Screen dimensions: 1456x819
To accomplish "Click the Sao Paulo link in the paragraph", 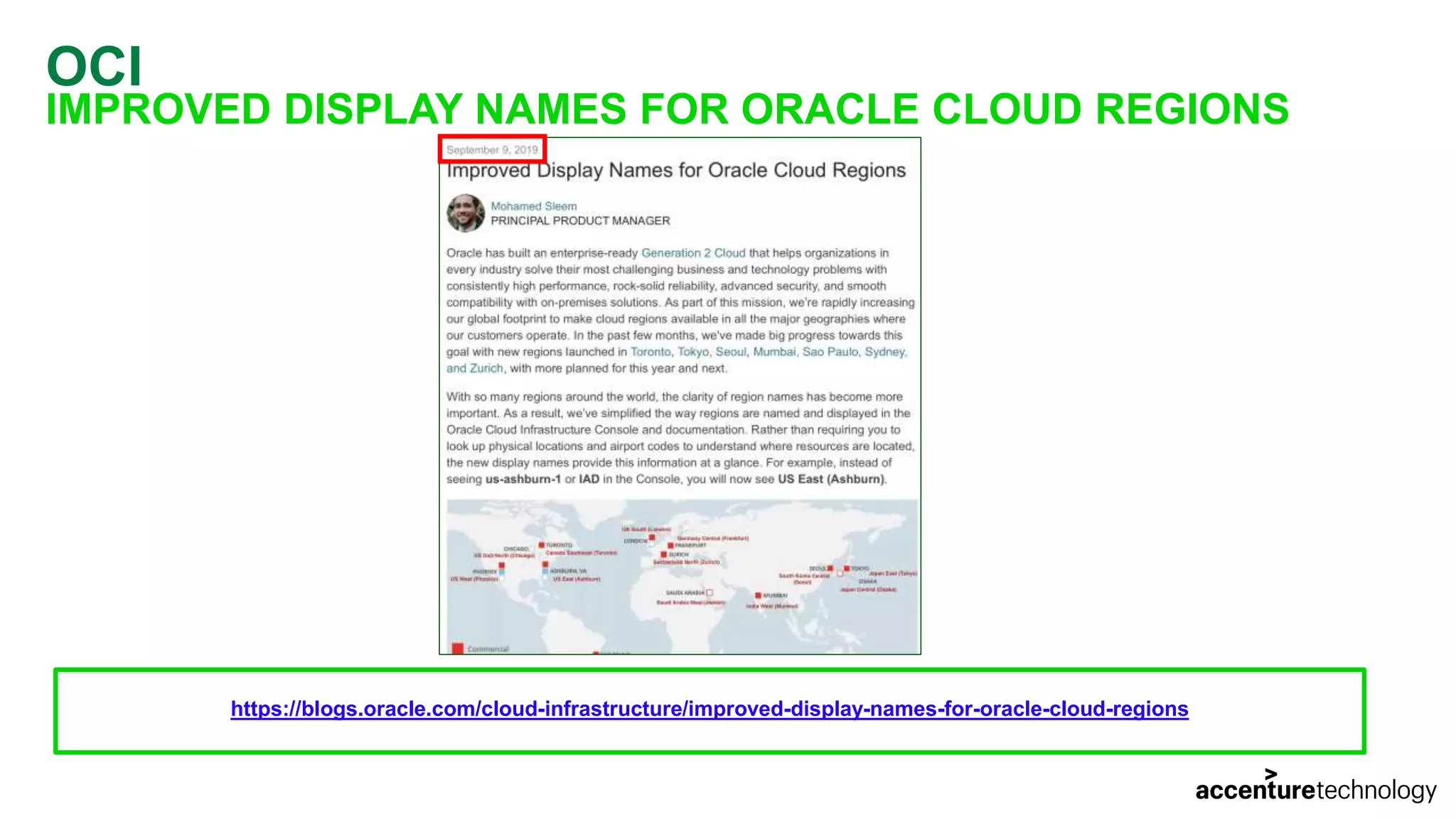I will point(830,352).
